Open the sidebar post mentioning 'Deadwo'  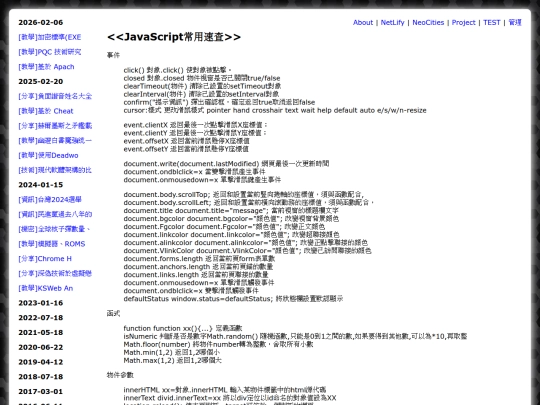click(x=48, y=155)
